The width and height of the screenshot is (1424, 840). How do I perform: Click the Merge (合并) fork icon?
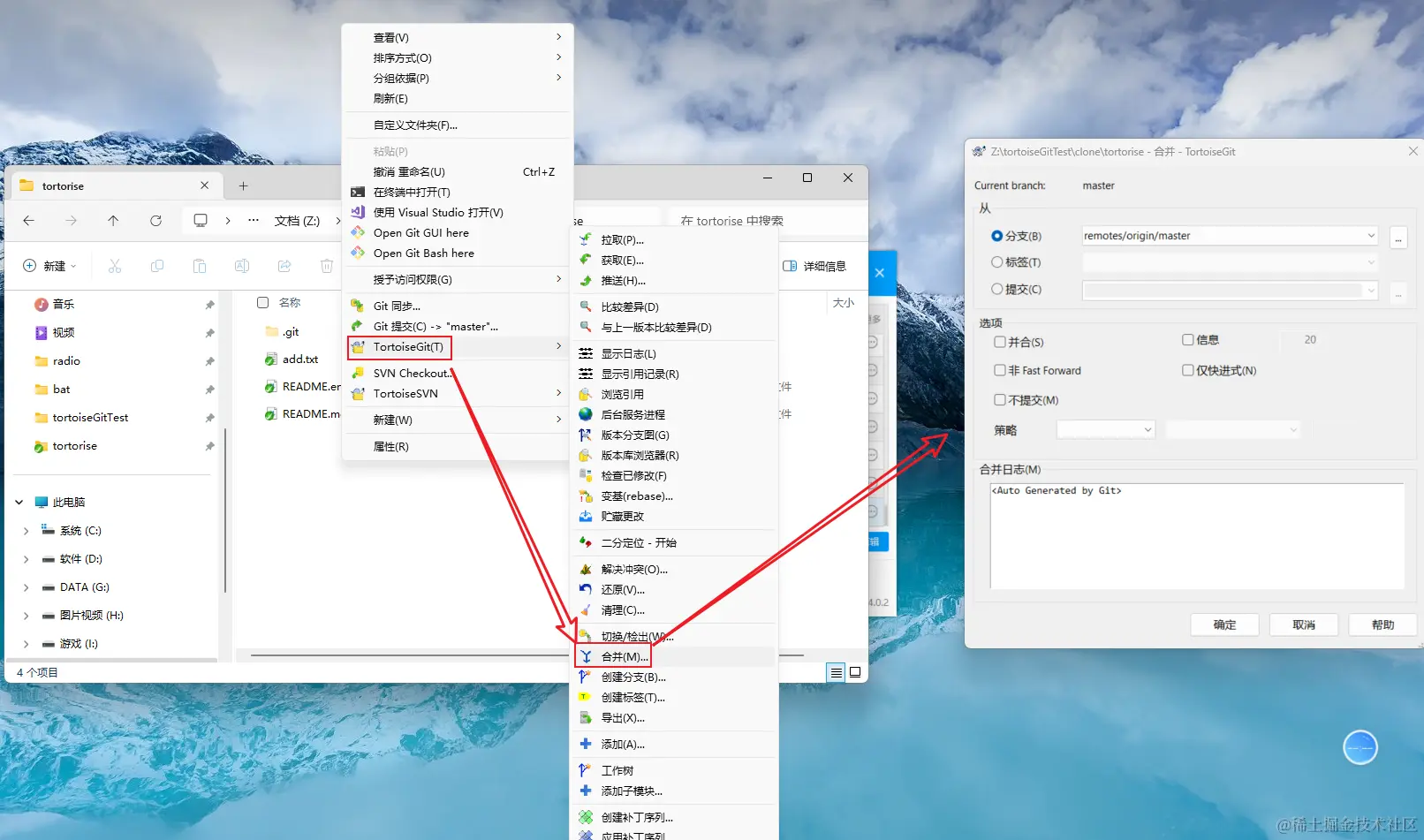point(586,656)
